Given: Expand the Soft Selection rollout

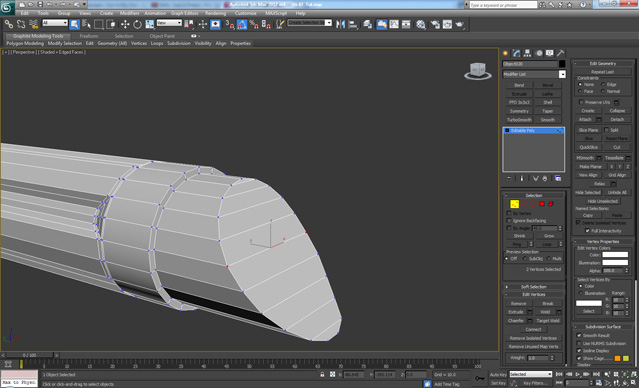Looking at the screenshot, I should click(533, 287).
